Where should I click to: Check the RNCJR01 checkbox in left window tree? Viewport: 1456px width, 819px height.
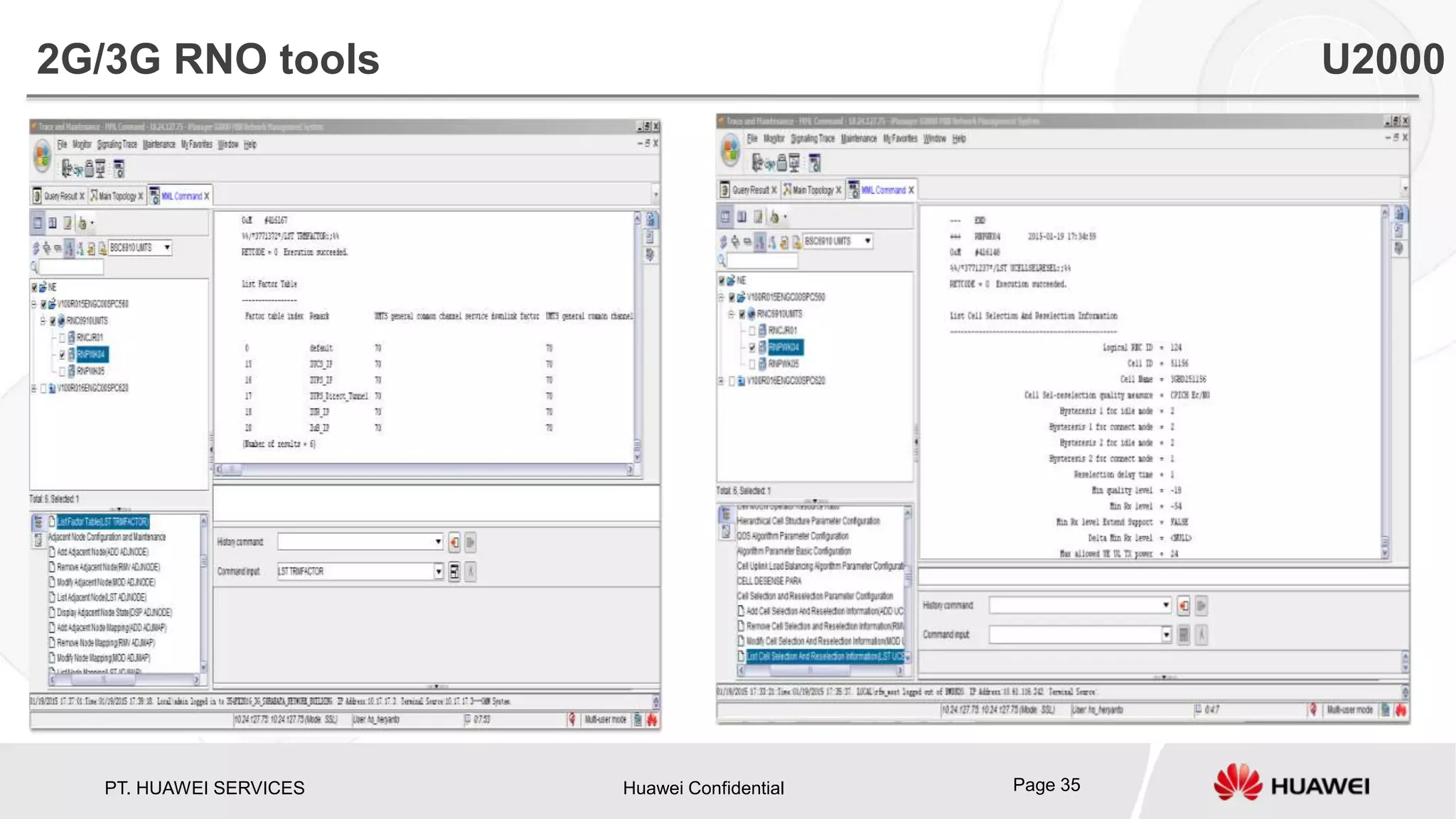pos(62,338)
